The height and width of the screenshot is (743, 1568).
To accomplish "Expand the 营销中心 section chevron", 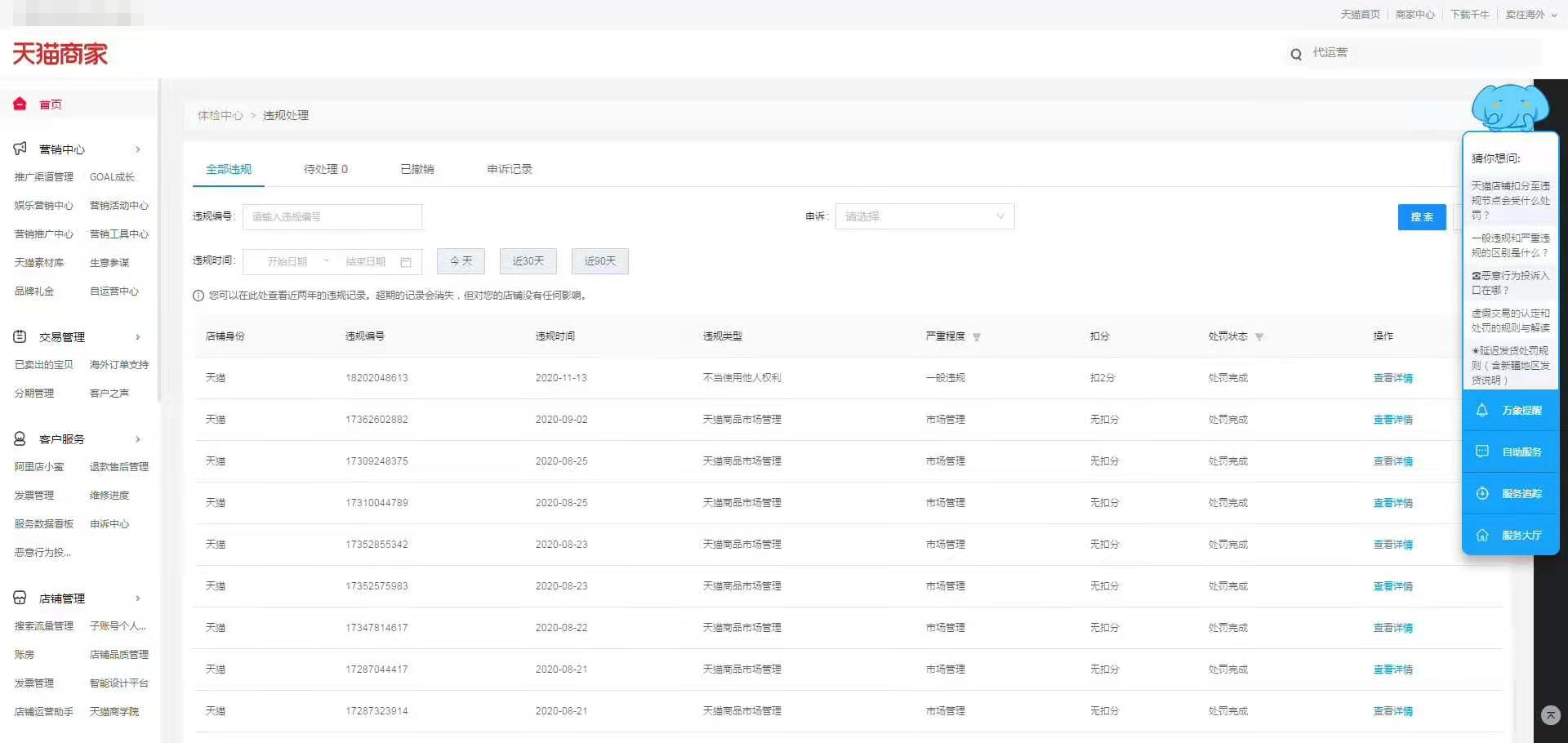I will pyautogui.click(x=138, y=149).
